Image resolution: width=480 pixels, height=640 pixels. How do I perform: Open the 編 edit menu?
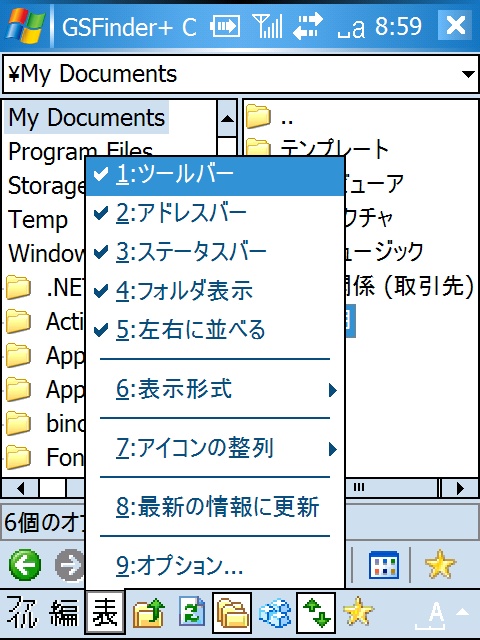pyautogui.click(x=64, y=613)
